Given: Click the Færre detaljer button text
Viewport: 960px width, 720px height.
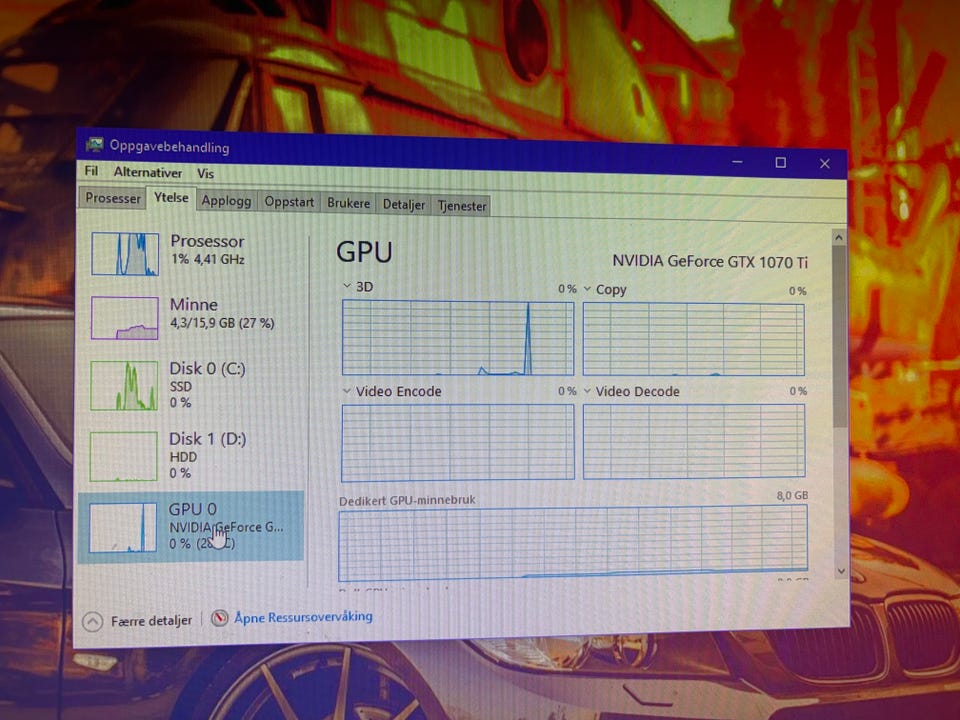Looking at the screenshot, I should (x=151, y=621).
